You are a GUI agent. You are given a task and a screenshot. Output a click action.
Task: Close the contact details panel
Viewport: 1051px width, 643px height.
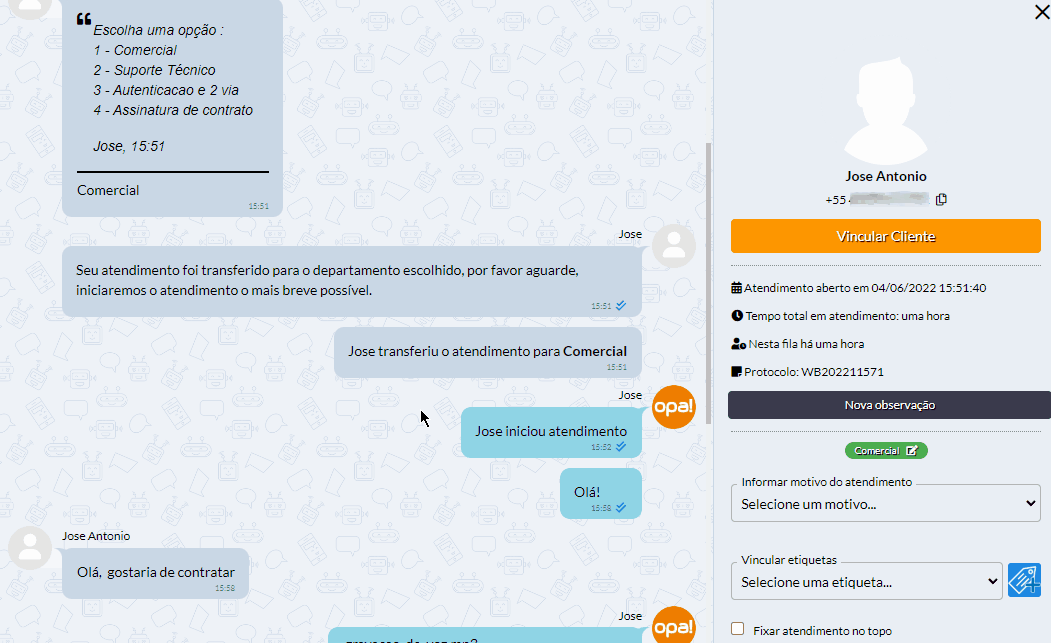(1042, 11)
